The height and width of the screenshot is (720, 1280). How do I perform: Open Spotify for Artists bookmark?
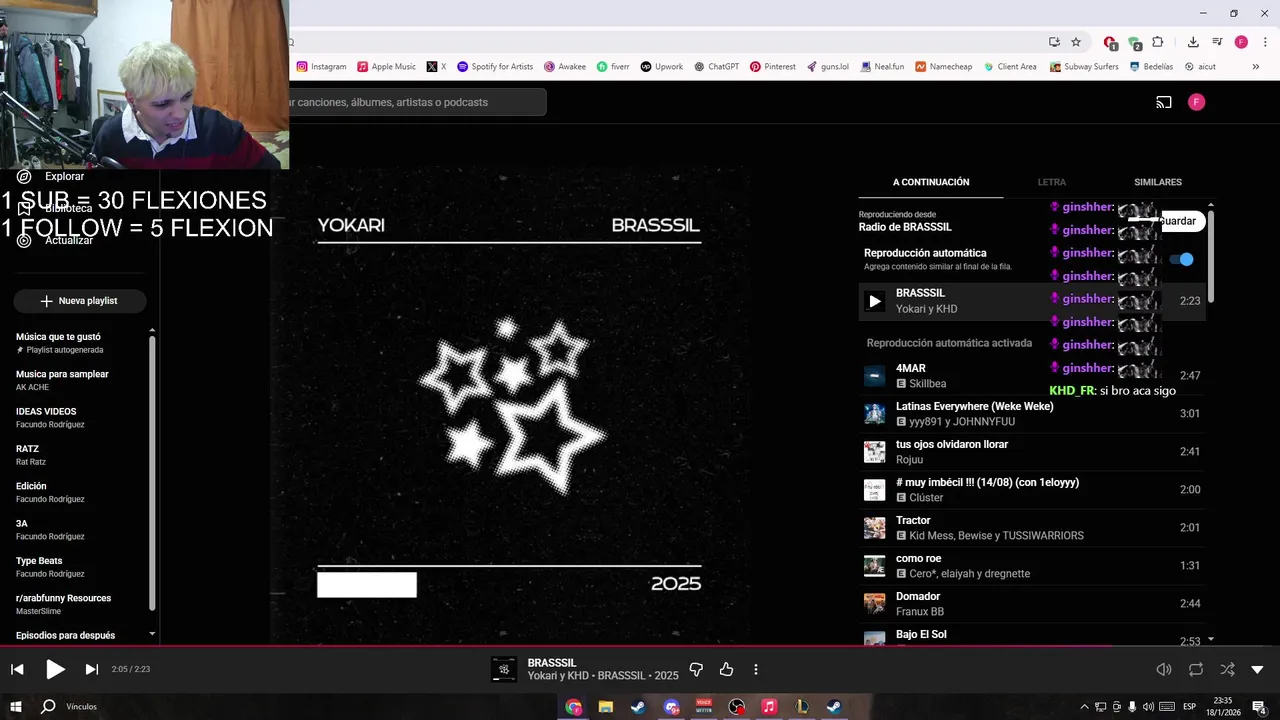click(495, 67)
